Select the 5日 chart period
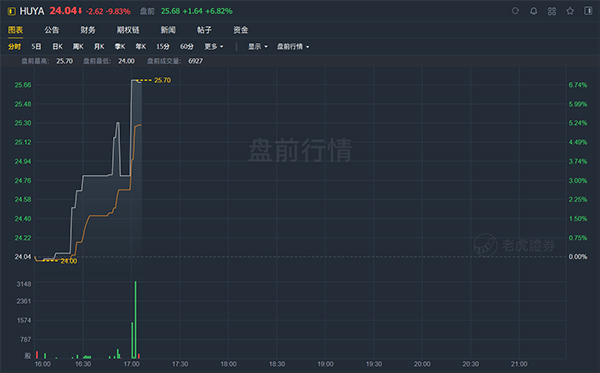Image resolution: width=600 pixels, height=373 pixels. (36, 47)
